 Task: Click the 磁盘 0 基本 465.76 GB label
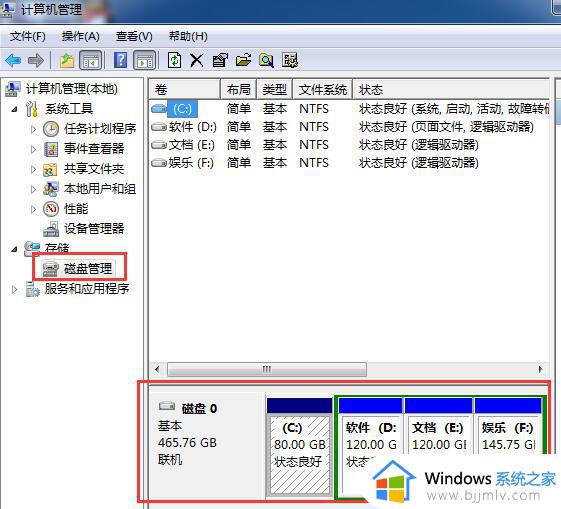(208, 445)
